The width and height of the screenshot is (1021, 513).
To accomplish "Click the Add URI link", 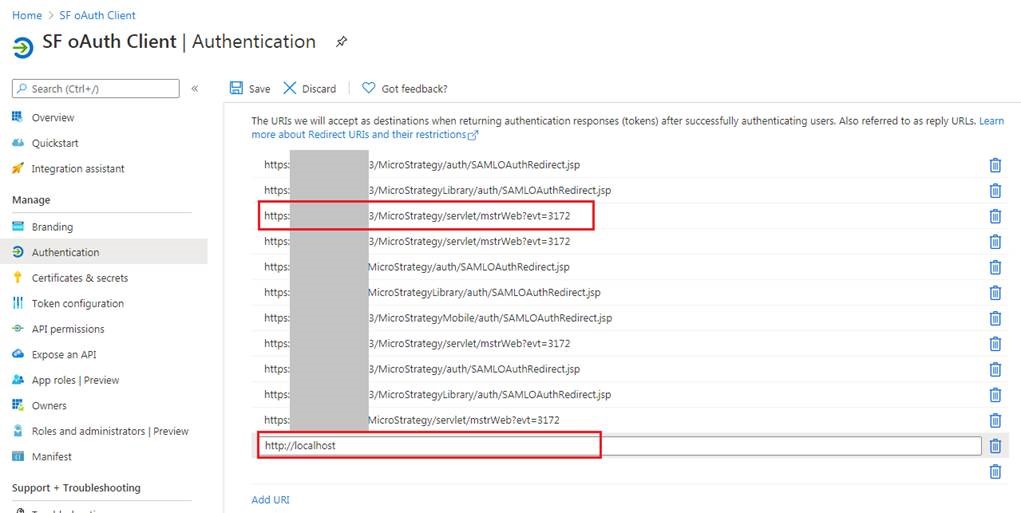I will (x=270, y=500).
